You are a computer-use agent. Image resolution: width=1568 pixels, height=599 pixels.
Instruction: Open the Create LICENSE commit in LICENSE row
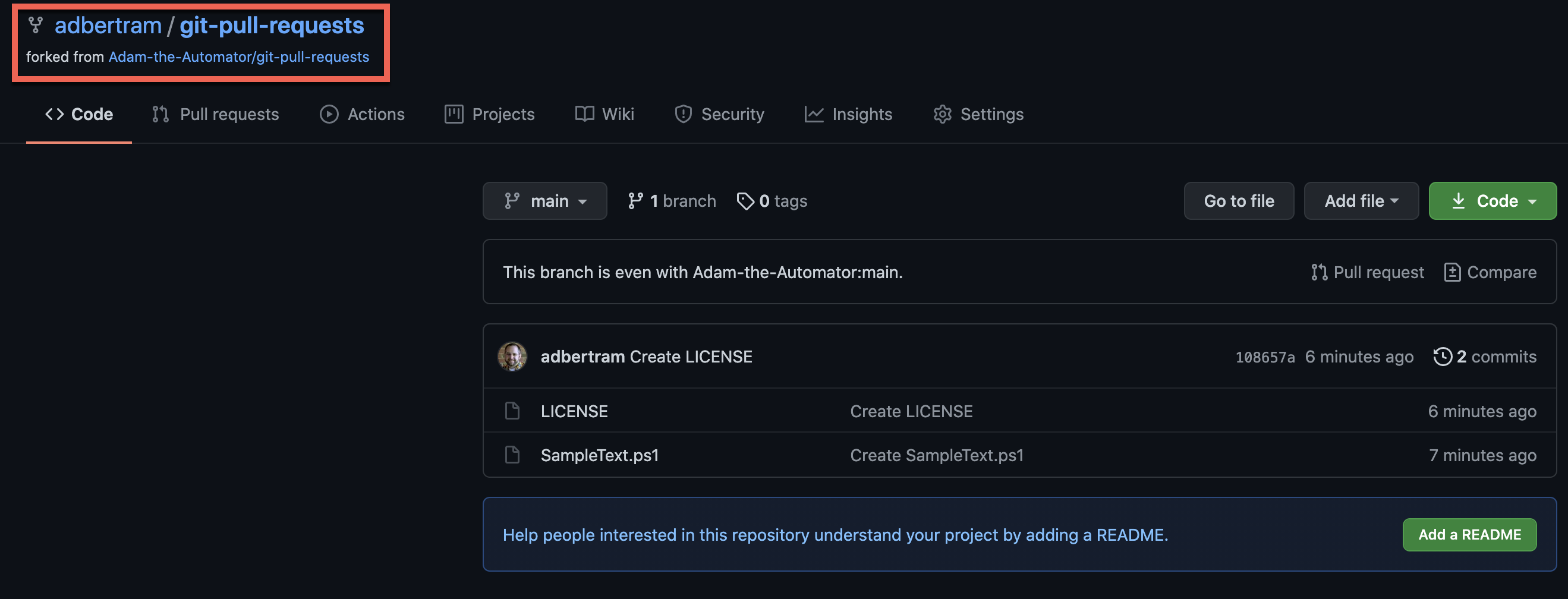click(911, 411)
